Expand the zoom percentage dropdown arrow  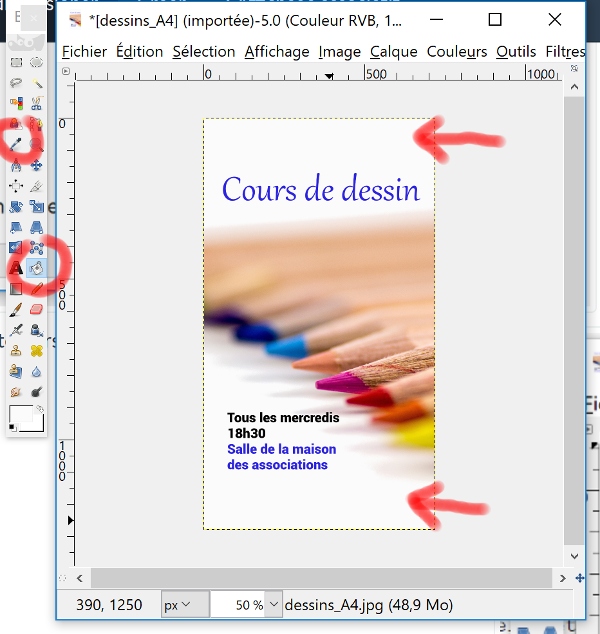click(274, 604)
